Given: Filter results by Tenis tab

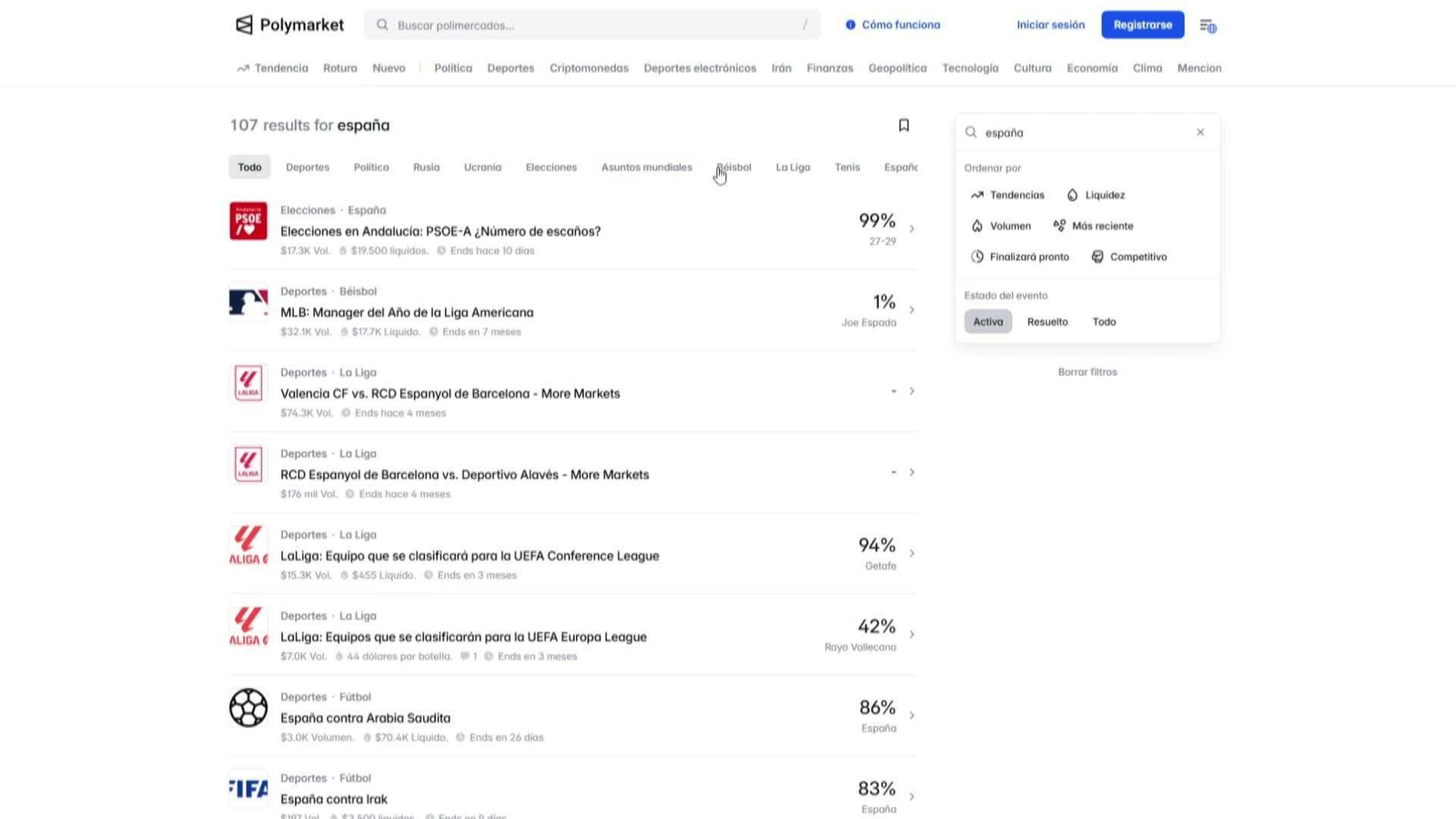Looking at the screenshot, I should point(847,167).
